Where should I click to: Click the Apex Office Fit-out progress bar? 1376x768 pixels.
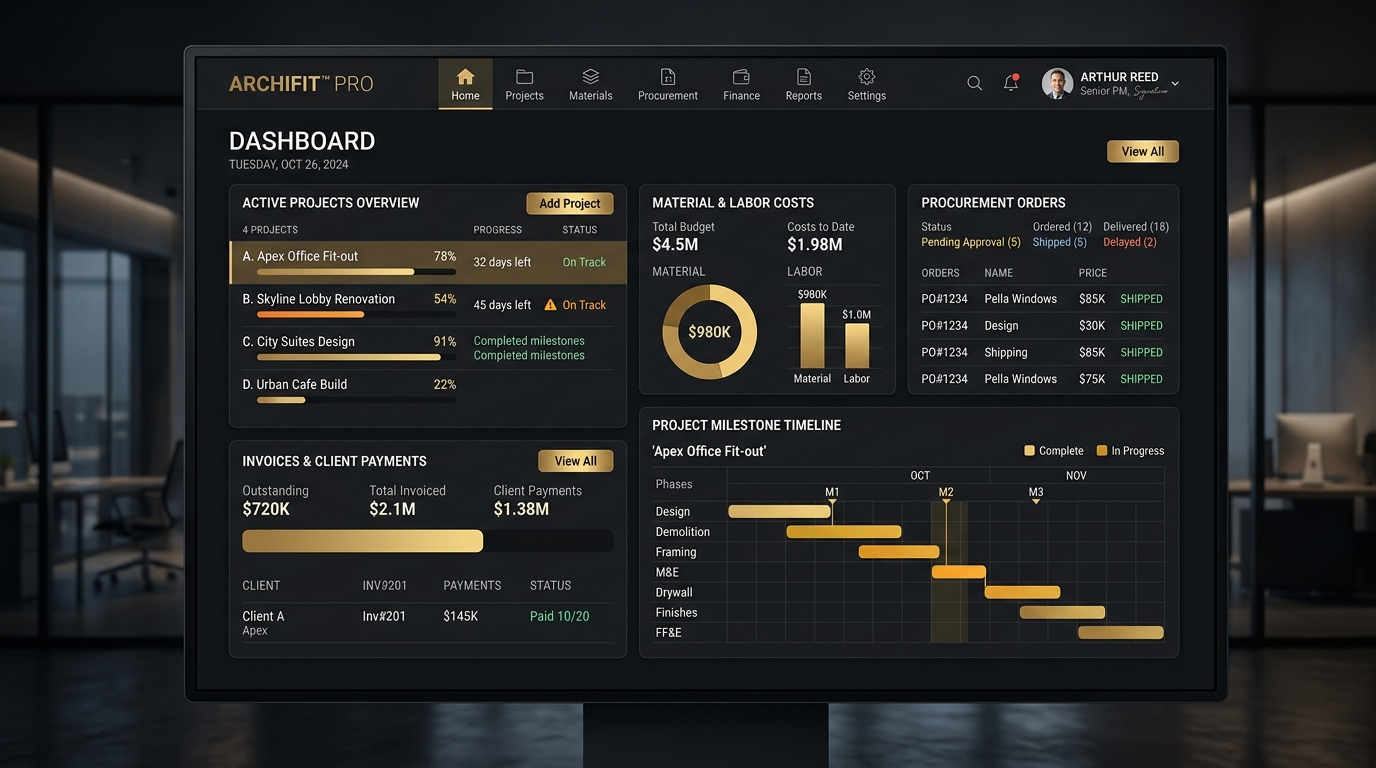point(356,272)
